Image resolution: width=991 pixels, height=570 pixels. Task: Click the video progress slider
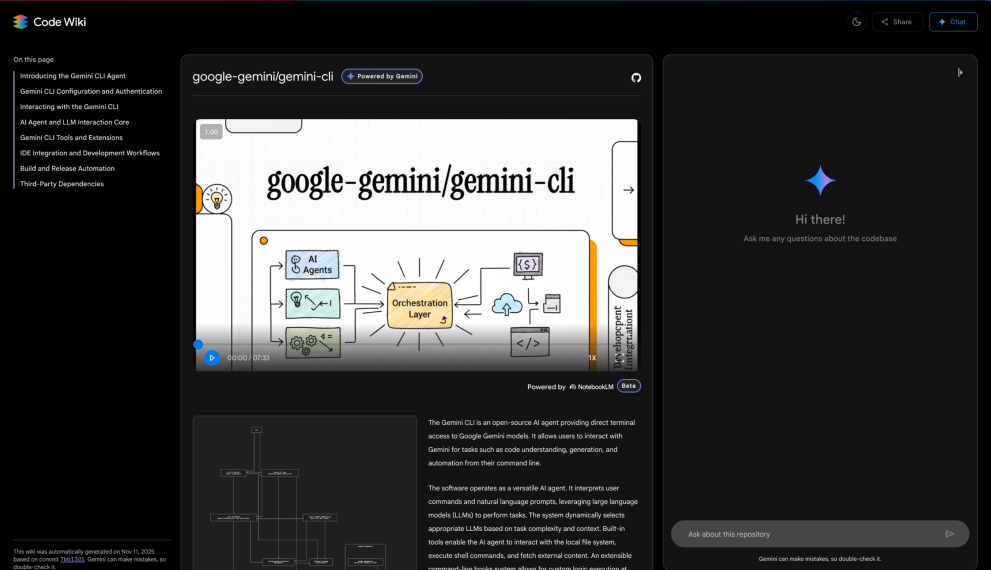[400, 344]
